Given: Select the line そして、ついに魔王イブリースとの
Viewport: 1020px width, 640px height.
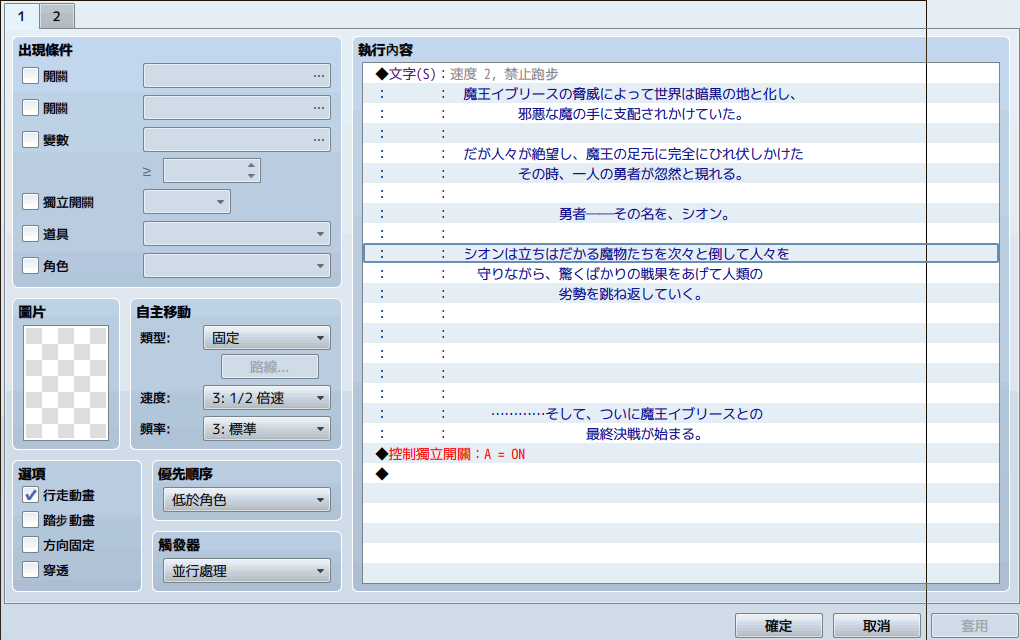Looking at the screenshot, I should tap(680, 413).
